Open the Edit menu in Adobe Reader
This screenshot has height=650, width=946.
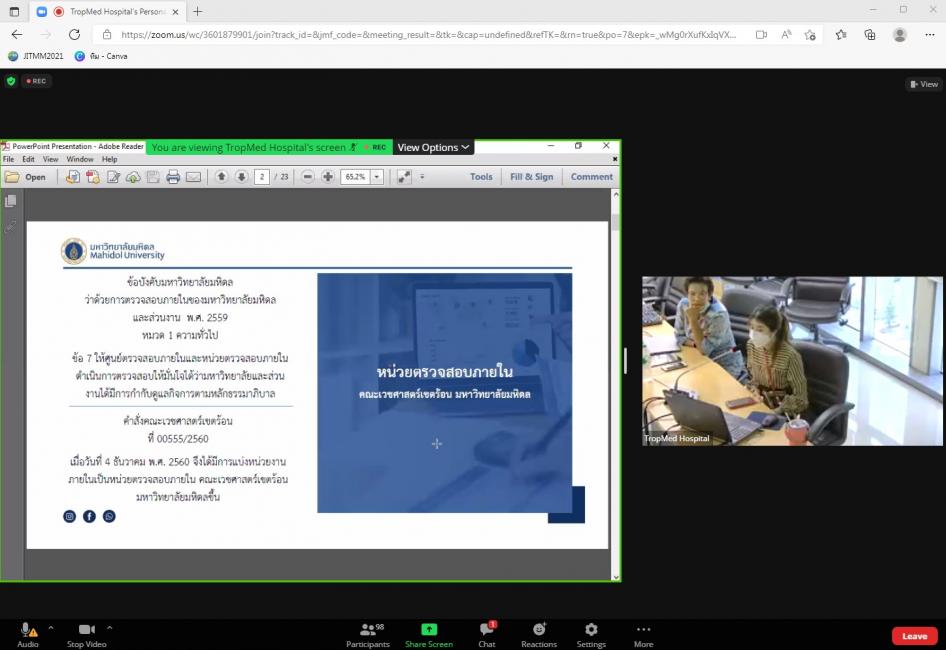pyautogui.click(x=28, y=159)
